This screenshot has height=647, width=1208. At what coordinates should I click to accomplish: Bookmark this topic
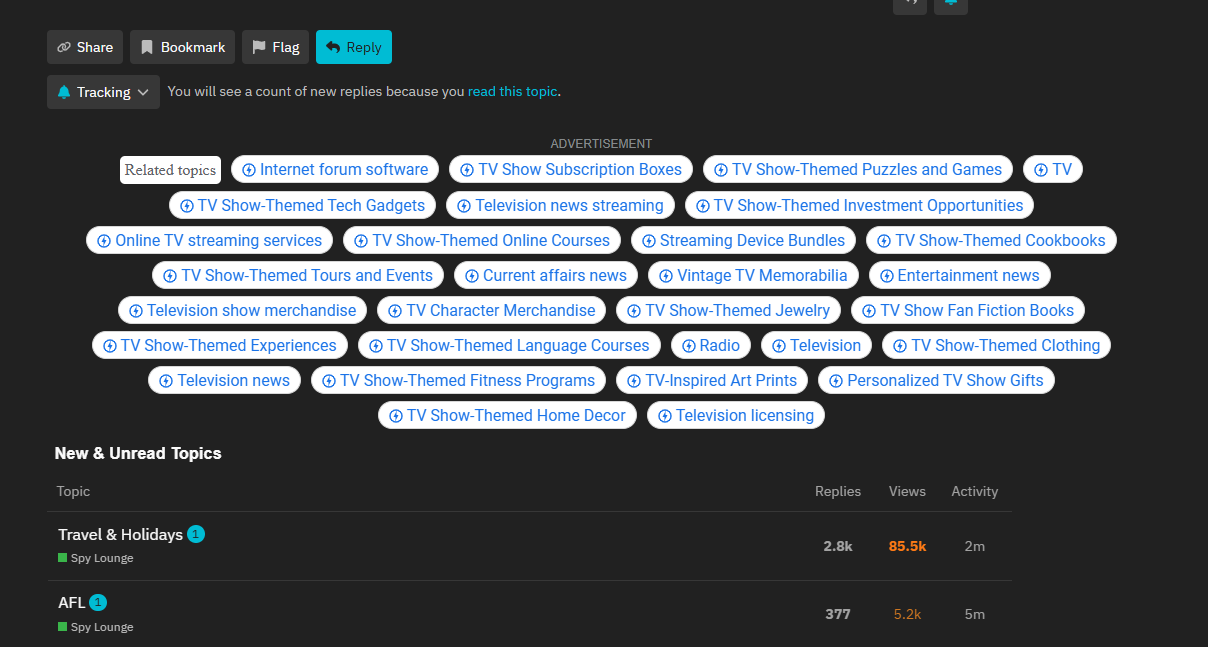click(182, 47)
